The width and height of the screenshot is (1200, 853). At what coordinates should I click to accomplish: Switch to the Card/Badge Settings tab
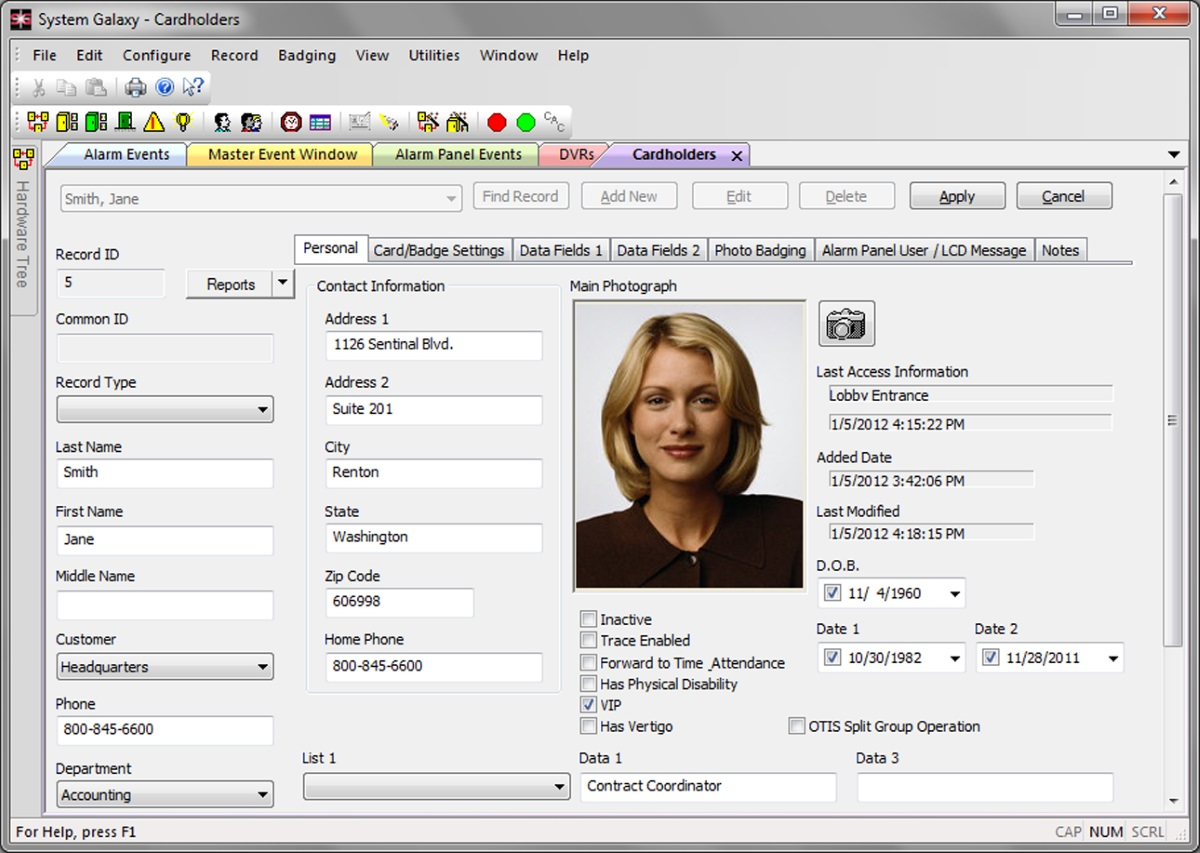(x=438, y=250)
